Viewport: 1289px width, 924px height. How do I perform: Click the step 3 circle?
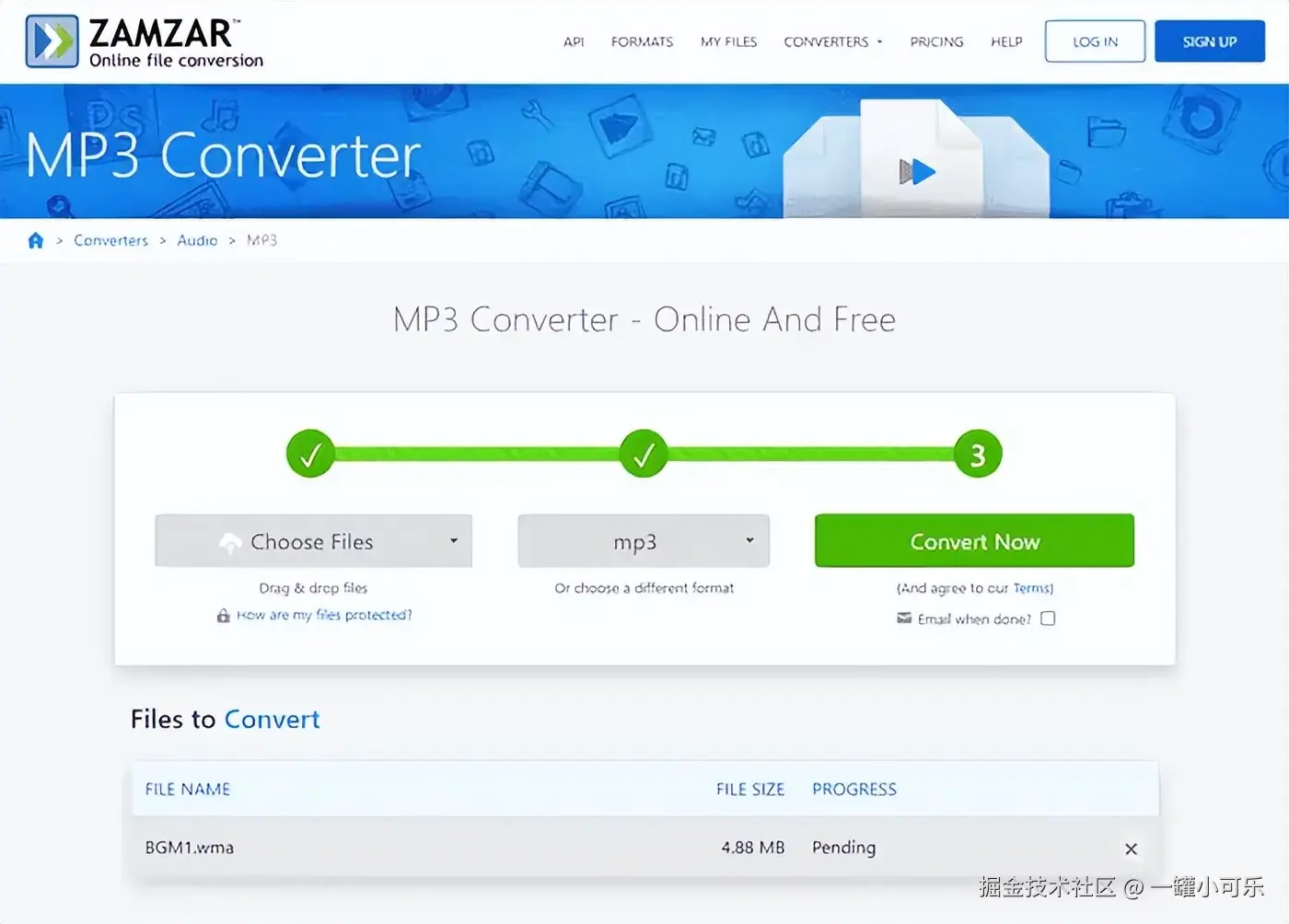[978, 454]
